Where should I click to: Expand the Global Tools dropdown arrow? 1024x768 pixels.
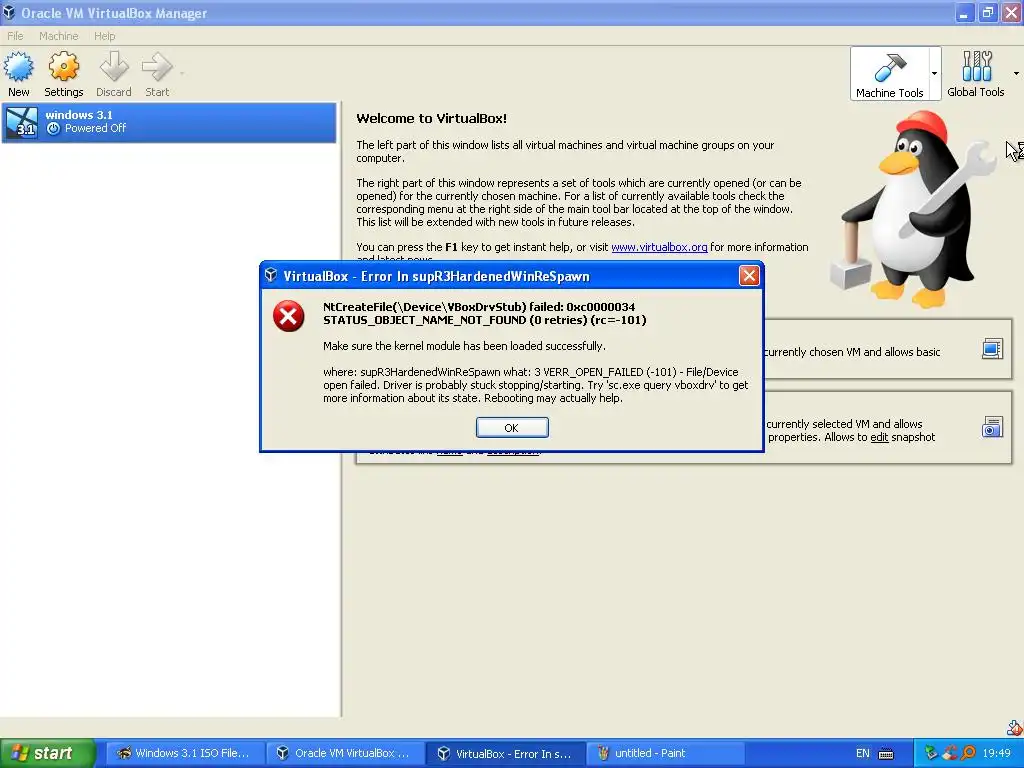pos(1016,74)
